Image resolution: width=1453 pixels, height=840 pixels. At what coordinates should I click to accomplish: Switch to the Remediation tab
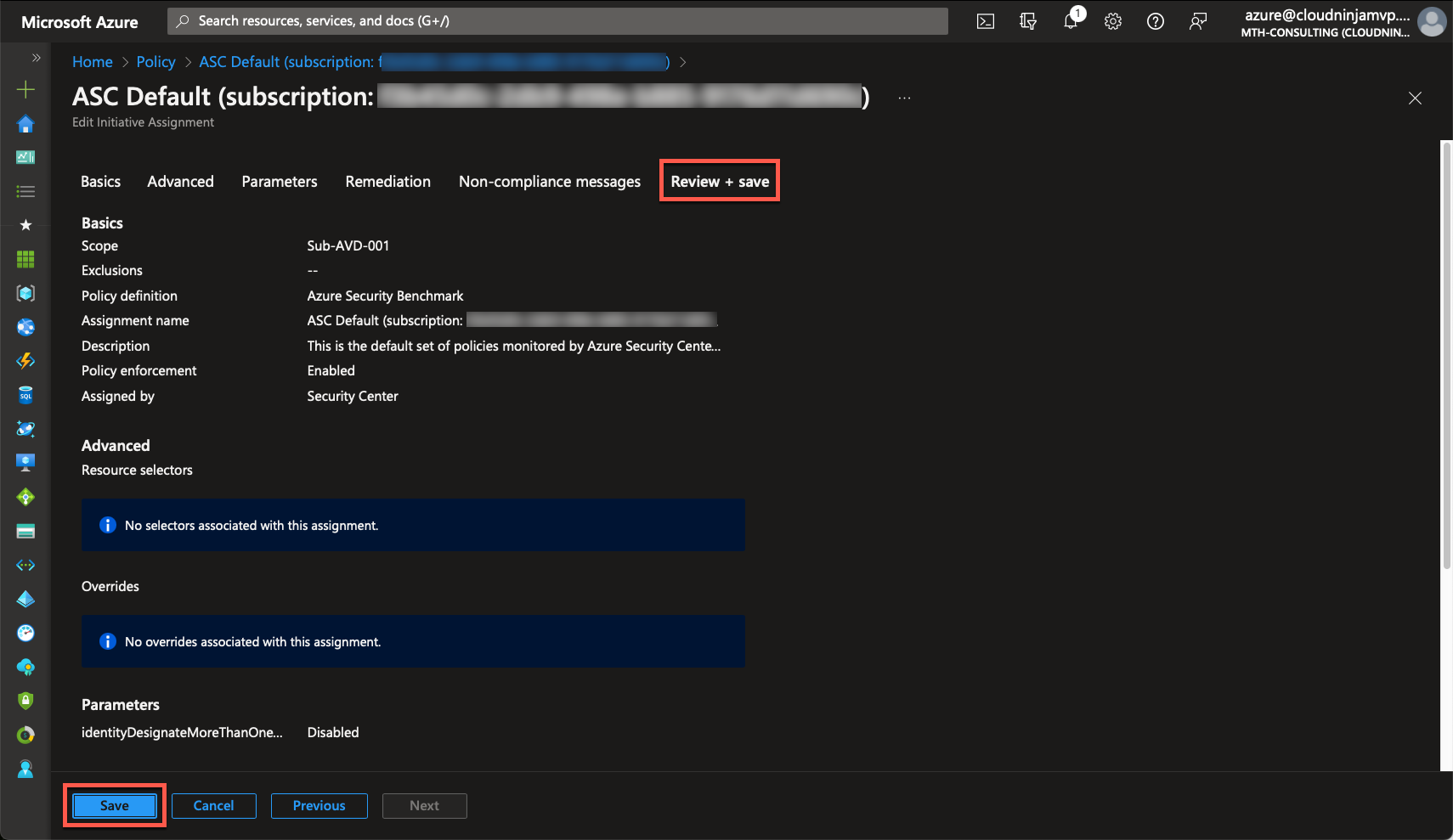click(x=388, y=181)
